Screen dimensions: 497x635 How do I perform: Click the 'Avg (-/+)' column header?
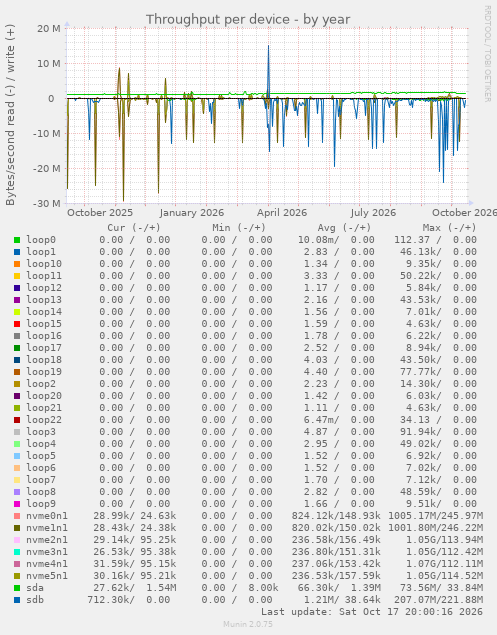344,228
